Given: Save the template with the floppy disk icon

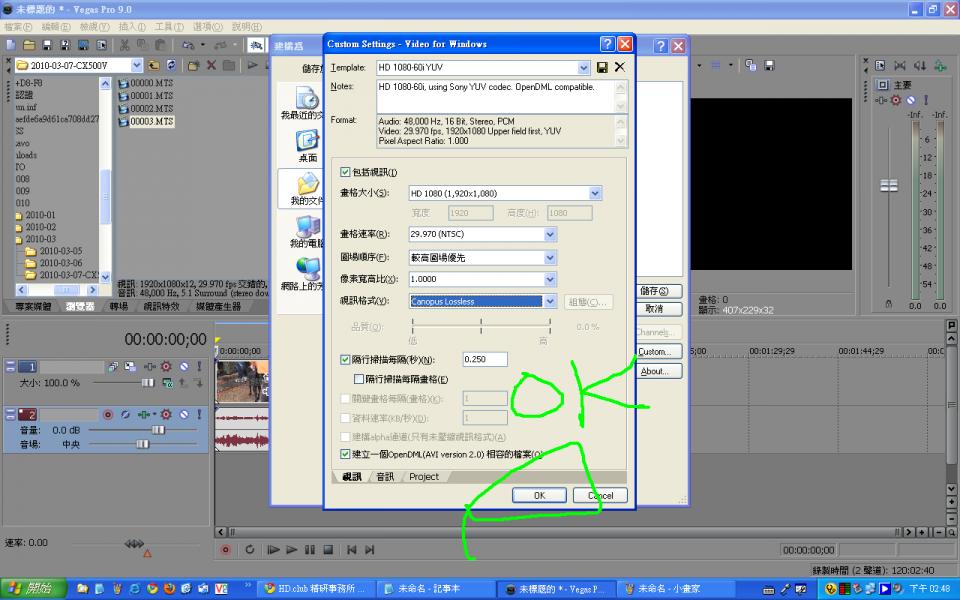Looking at the screenshot, I should 602,68.
